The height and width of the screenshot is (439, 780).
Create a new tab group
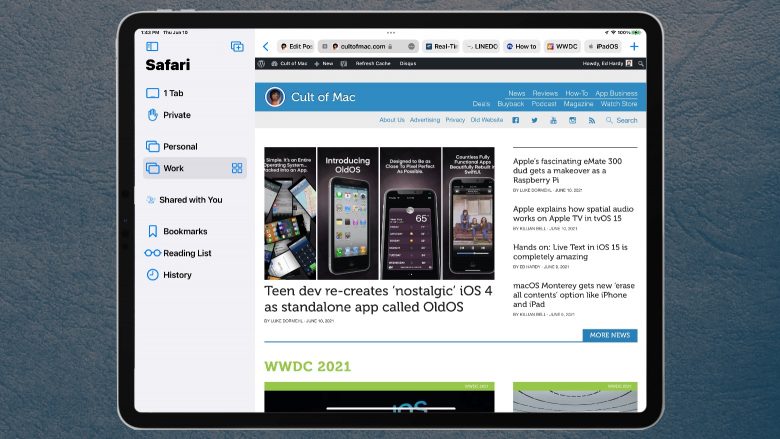(237, 46)
